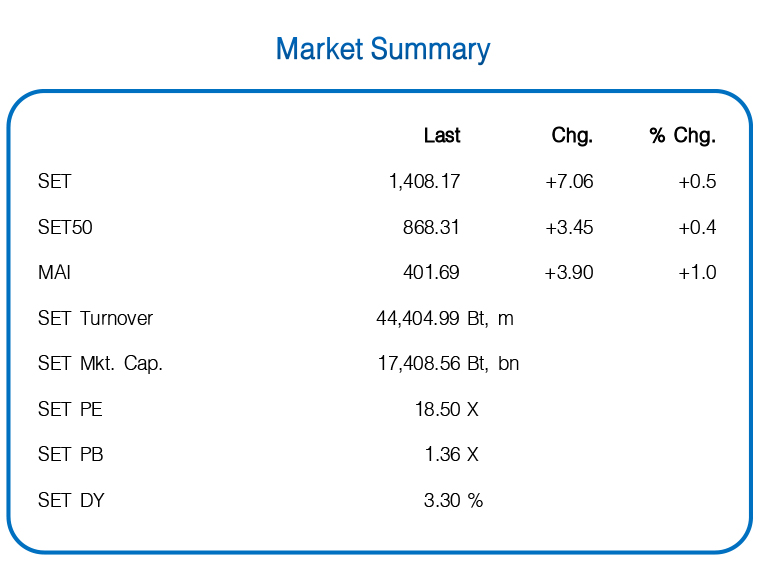Click the SET PB label
The width and height of the screenshot is (780, 582).
(x=71, y=454)
